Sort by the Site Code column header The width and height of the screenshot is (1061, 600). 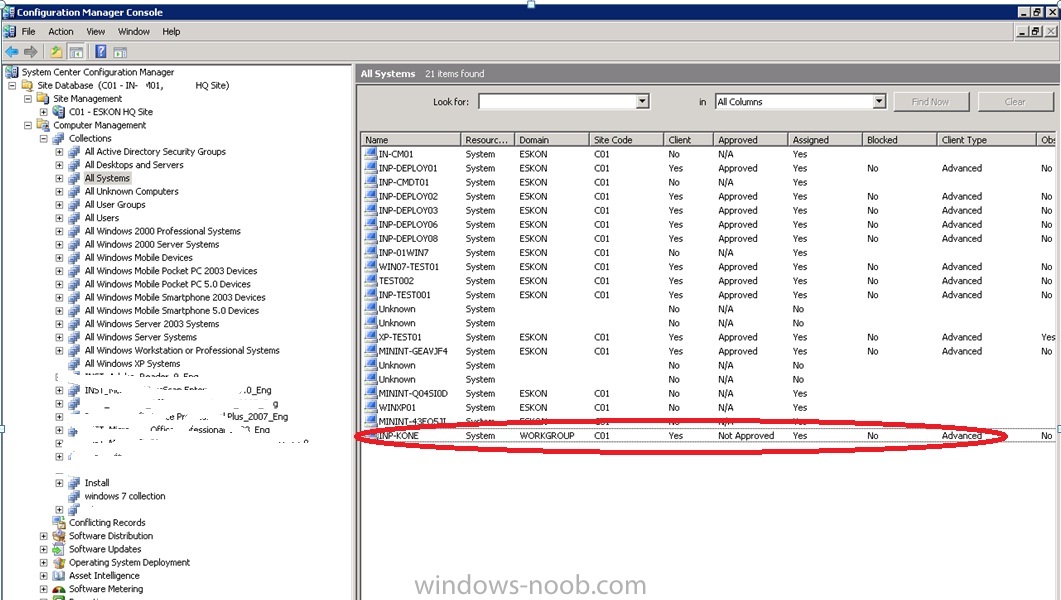[626, 139]
